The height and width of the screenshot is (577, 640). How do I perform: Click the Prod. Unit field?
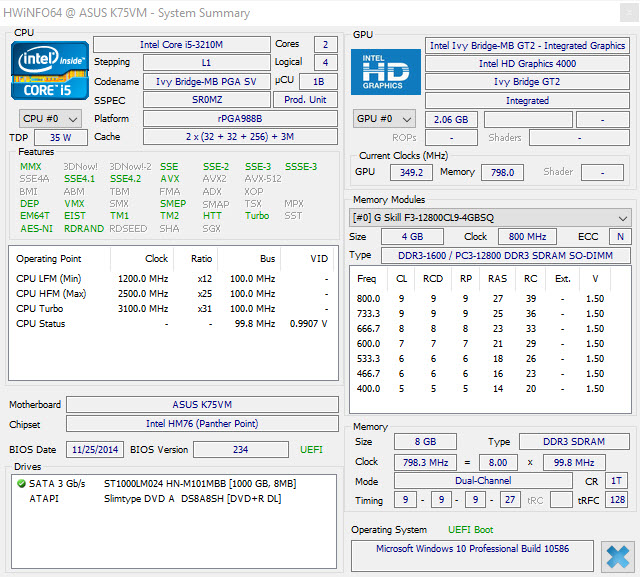(305, 100)
